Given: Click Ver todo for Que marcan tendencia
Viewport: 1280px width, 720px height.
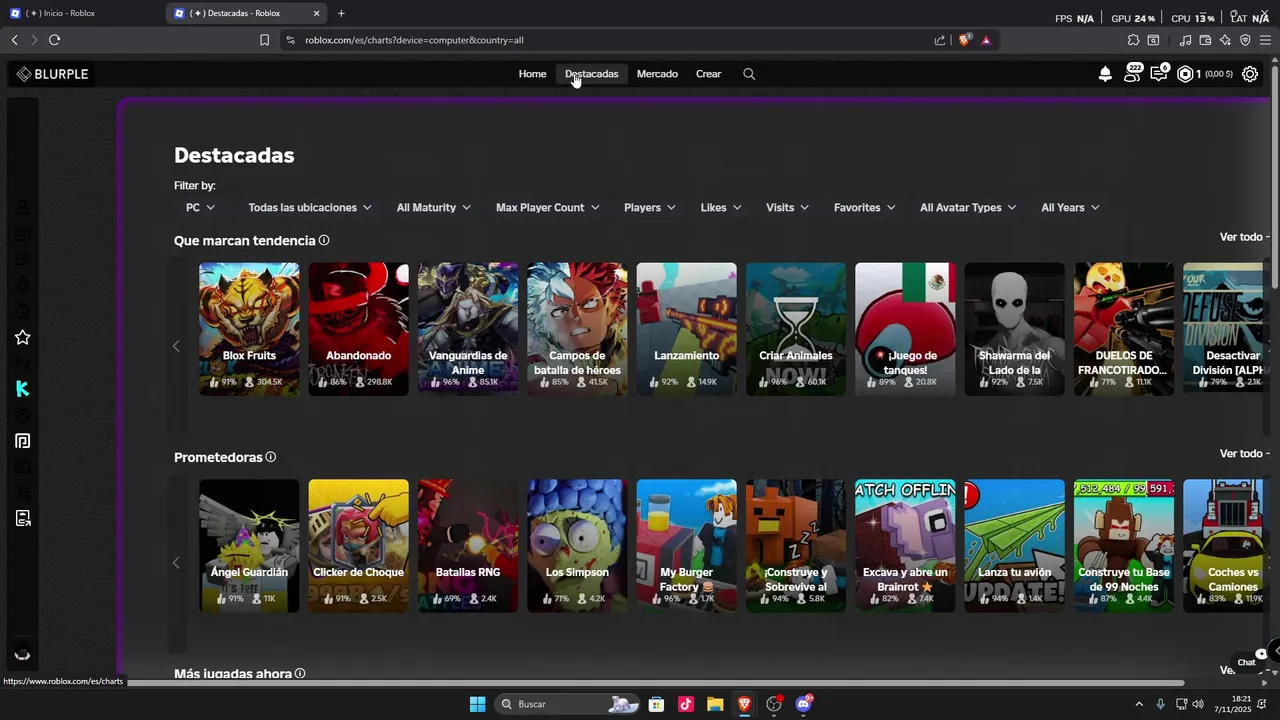Looking at the screenshot, I should [1244, 237].
